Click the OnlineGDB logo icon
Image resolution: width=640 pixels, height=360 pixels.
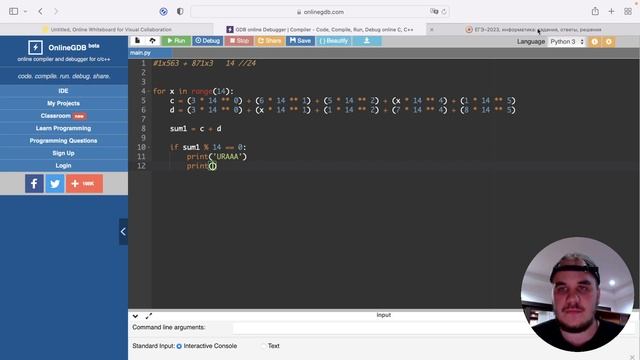click(36, 47)
